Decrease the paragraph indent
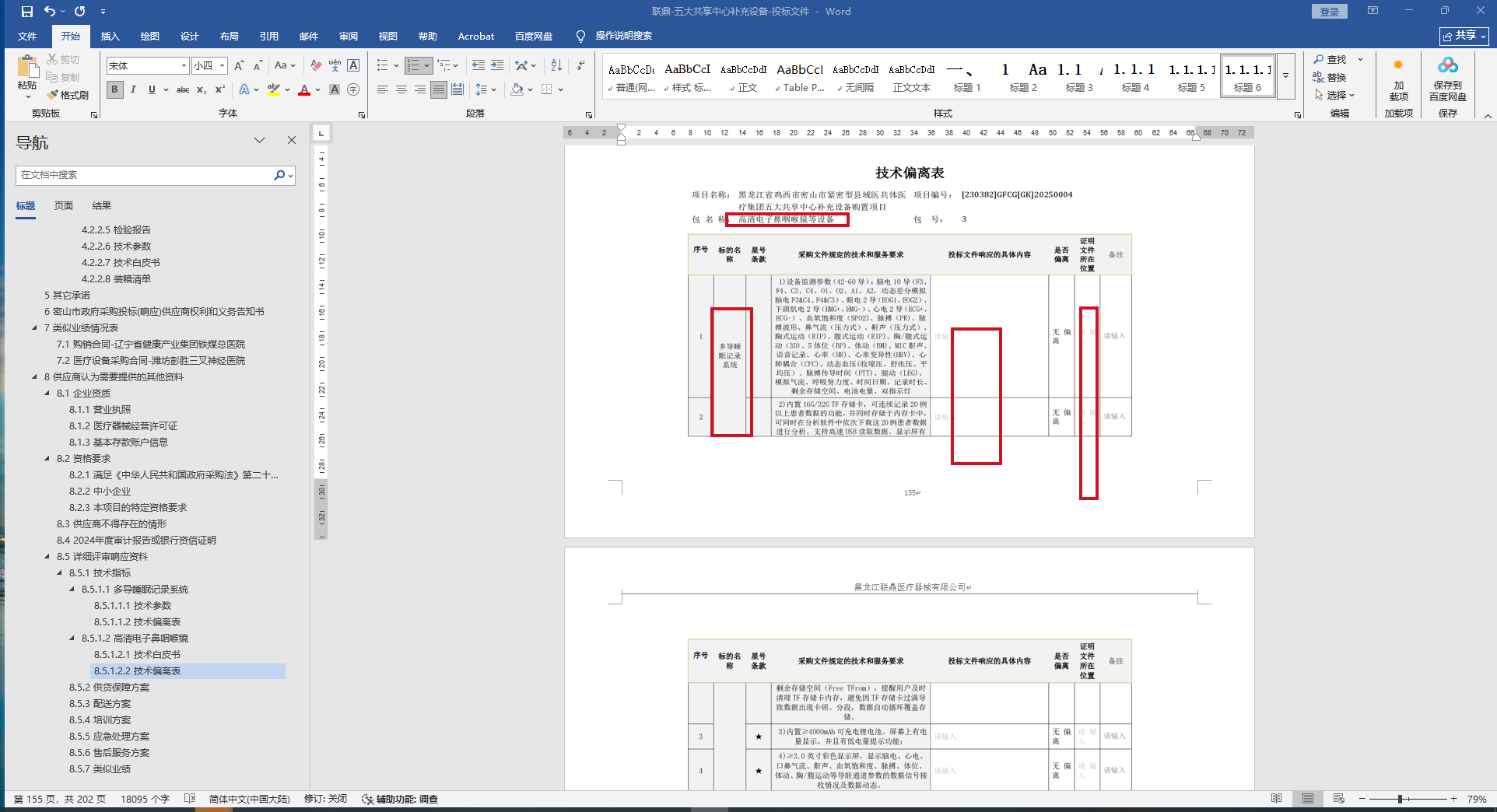Image resolution: width=1497 pixels, height=812 pixels. pos(479,65)
